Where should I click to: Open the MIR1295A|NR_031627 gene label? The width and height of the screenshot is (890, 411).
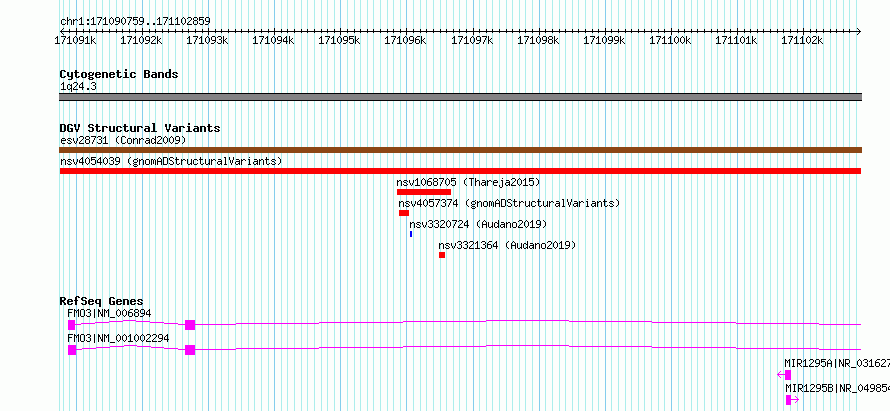[x=837, y=363]
